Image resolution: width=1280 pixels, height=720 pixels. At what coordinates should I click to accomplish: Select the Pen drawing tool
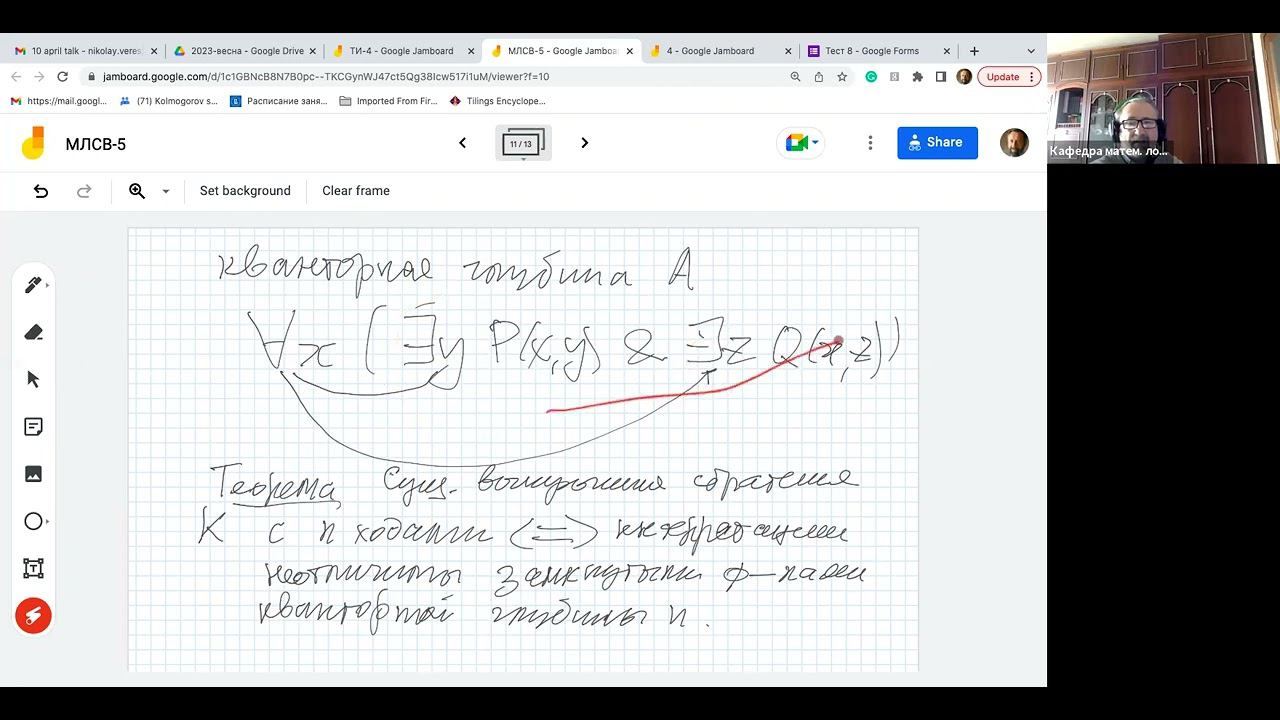[32, 285]
